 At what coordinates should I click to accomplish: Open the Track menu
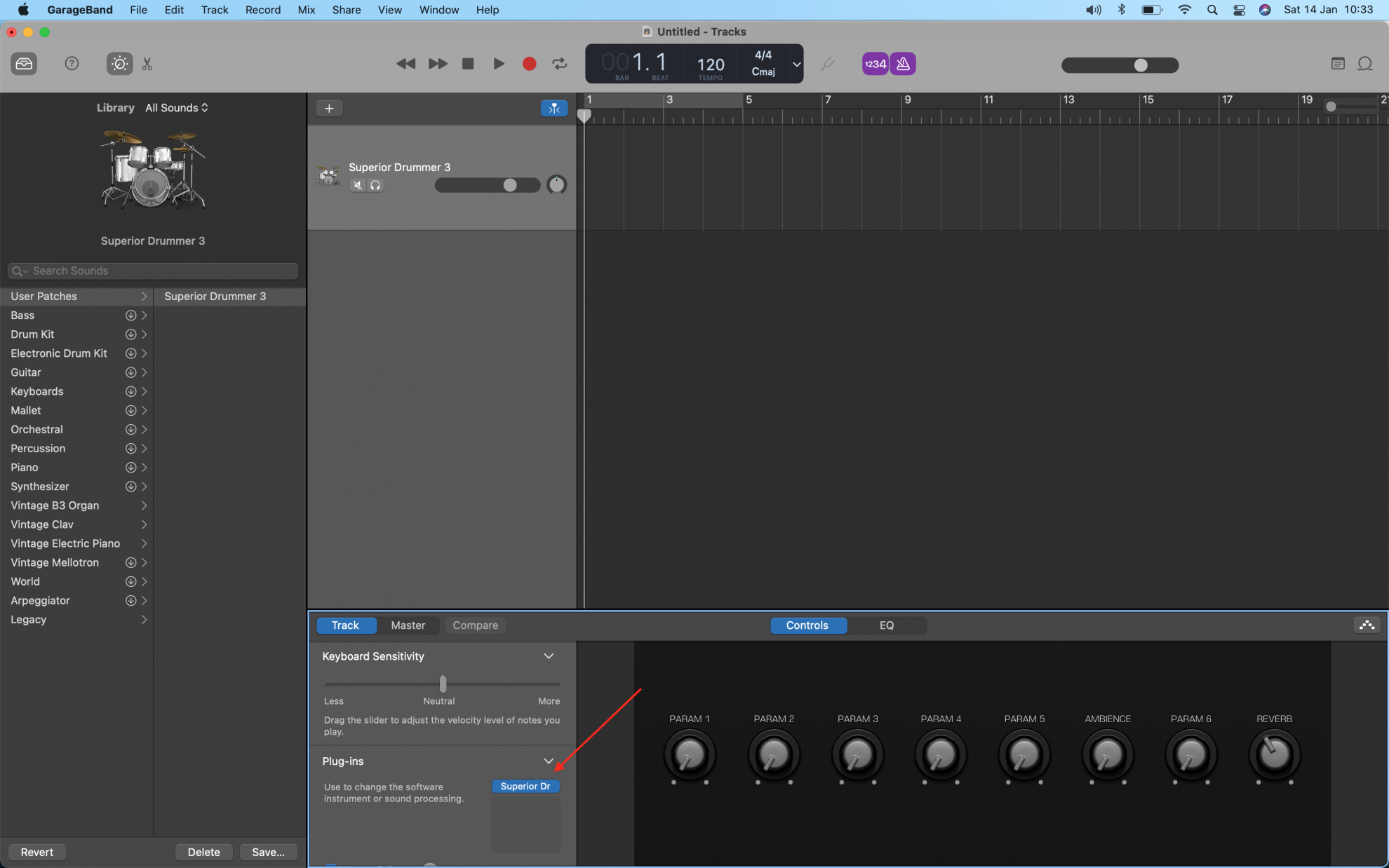214,10
